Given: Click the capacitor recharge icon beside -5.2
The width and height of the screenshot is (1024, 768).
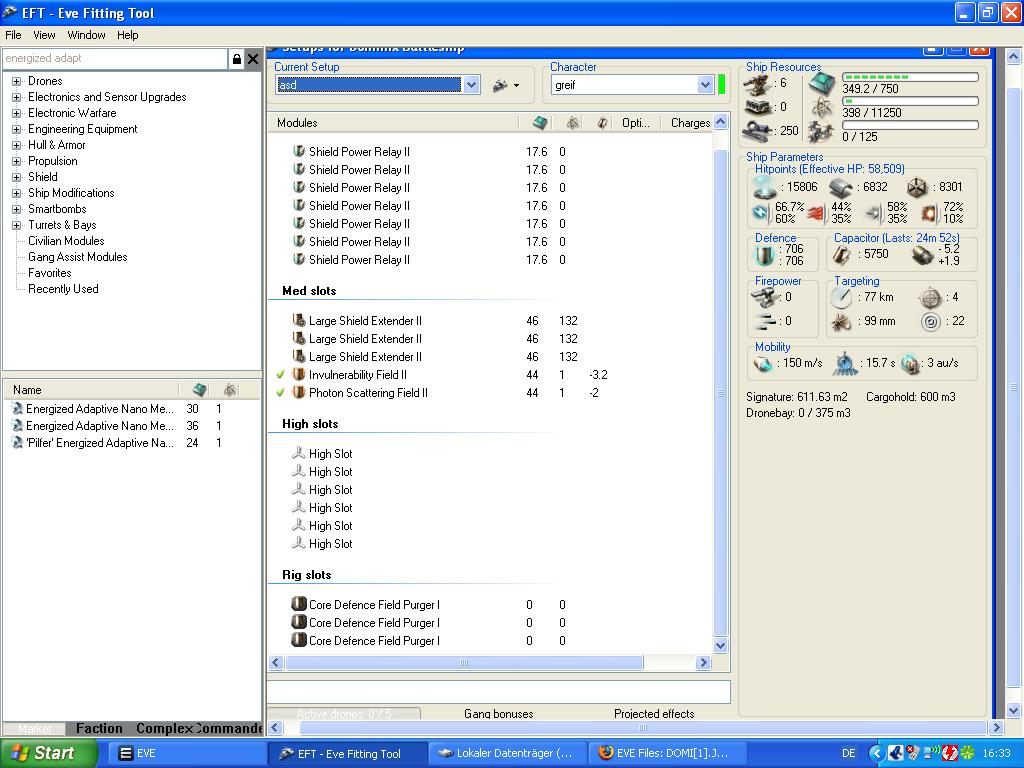Looking at the screenshot, I should point(922,255).
